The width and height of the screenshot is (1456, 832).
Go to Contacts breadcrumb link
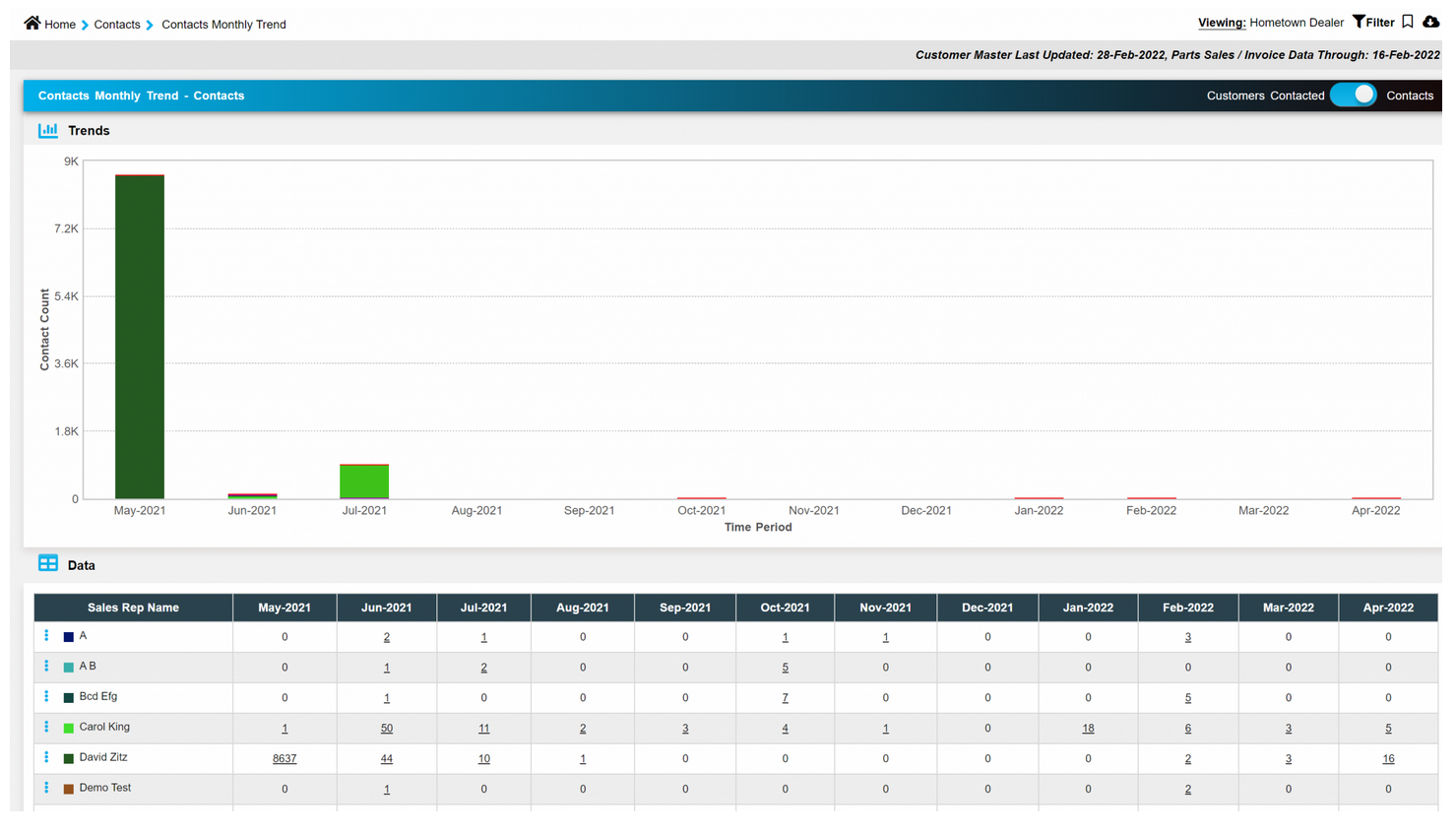tap(117, 25)
